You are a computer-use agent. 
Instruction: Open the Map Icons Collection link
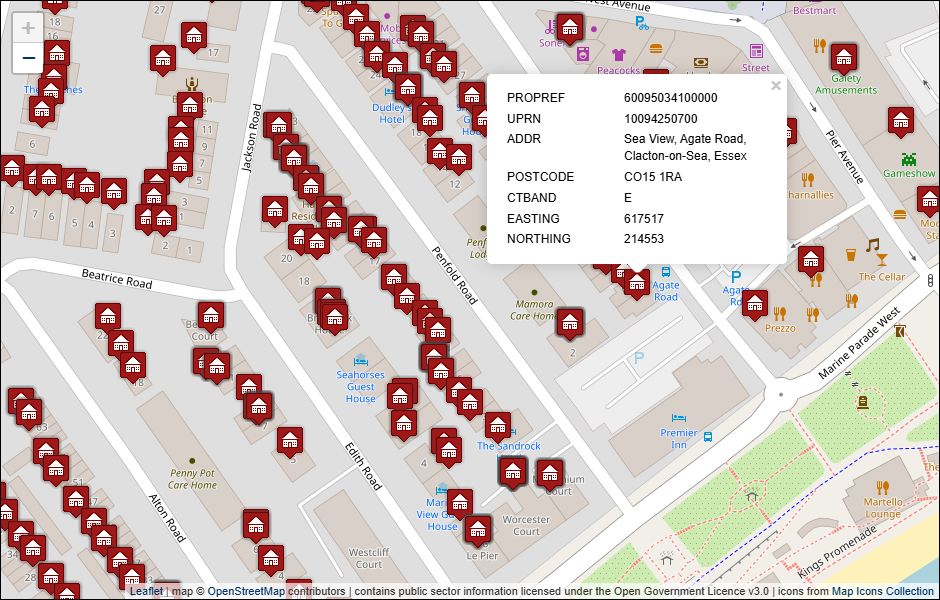click(x=882, y=591)
